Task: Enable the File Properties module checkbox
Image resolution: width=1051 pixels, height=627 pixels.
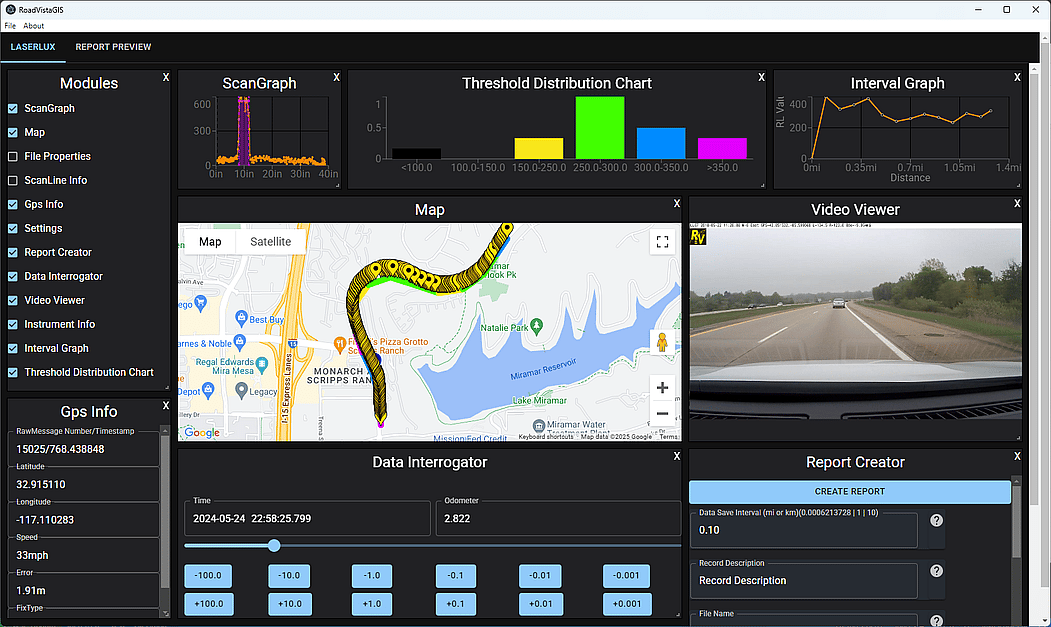Action: (13, 156)
